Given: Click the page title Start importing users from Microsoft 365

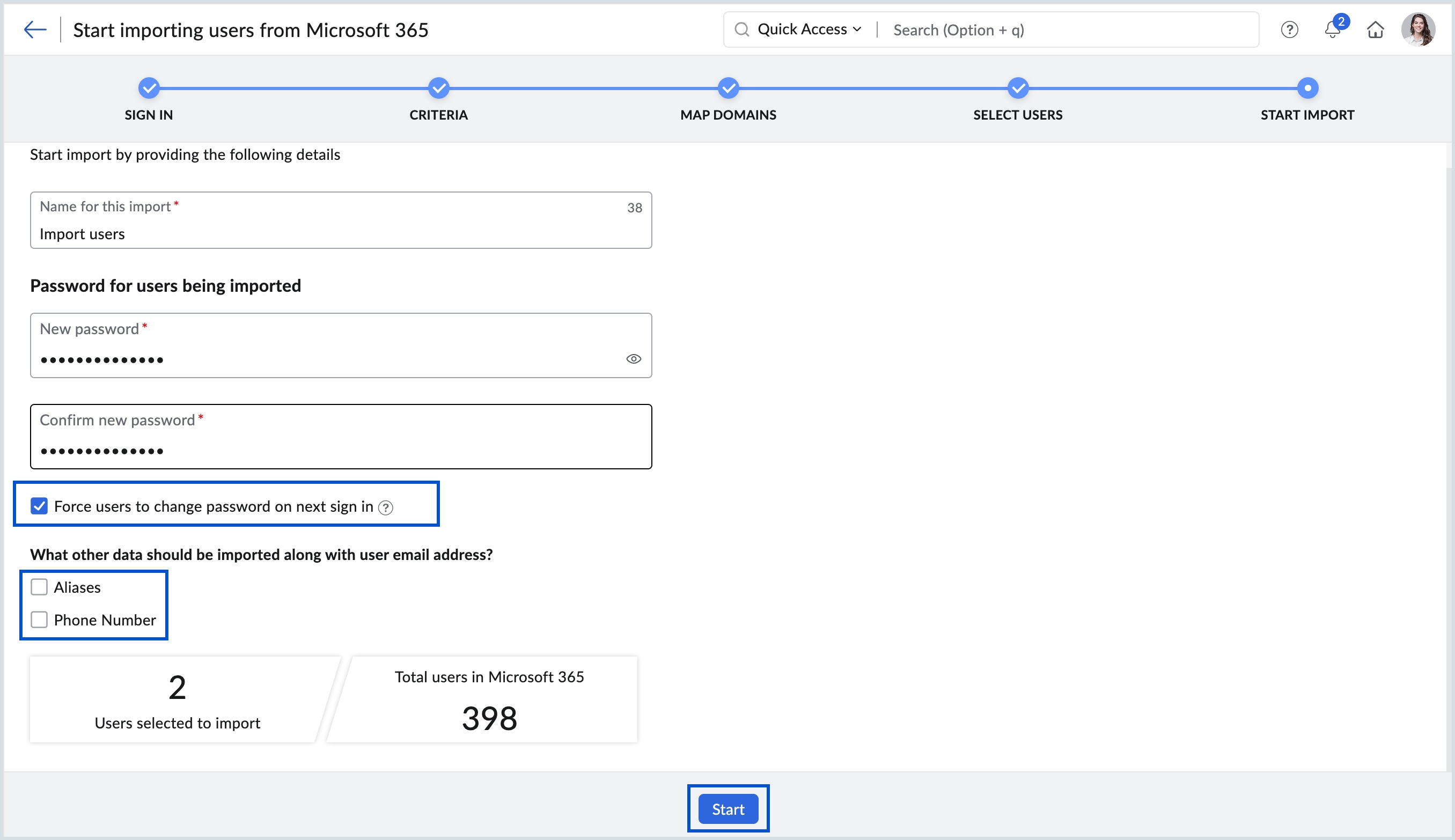Looking at the screenshot, I should (x=251, y=30).
